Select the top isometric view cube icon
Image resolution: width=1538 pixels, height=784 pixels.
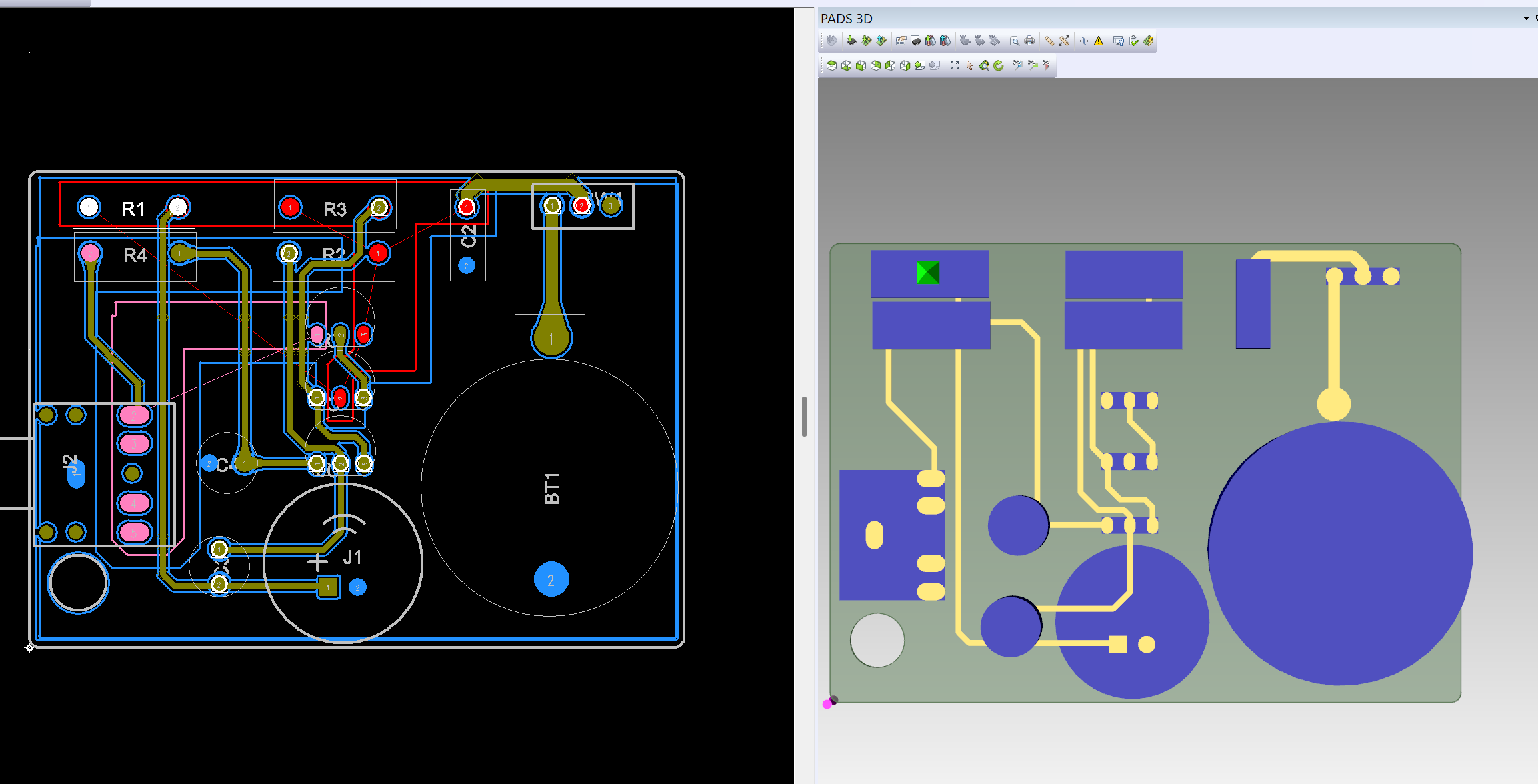pos(831,65)
